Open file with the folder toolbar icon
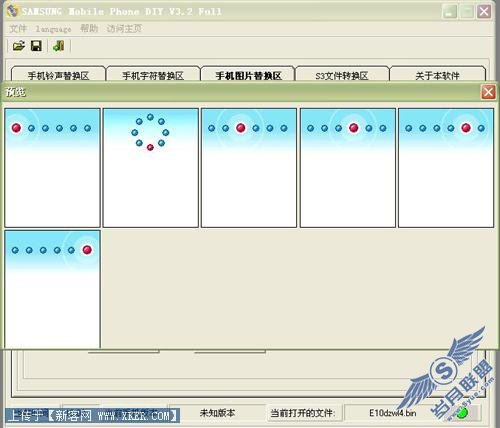Screen dimensions: 500x428 pyautogui.click(x=19, y=46)
